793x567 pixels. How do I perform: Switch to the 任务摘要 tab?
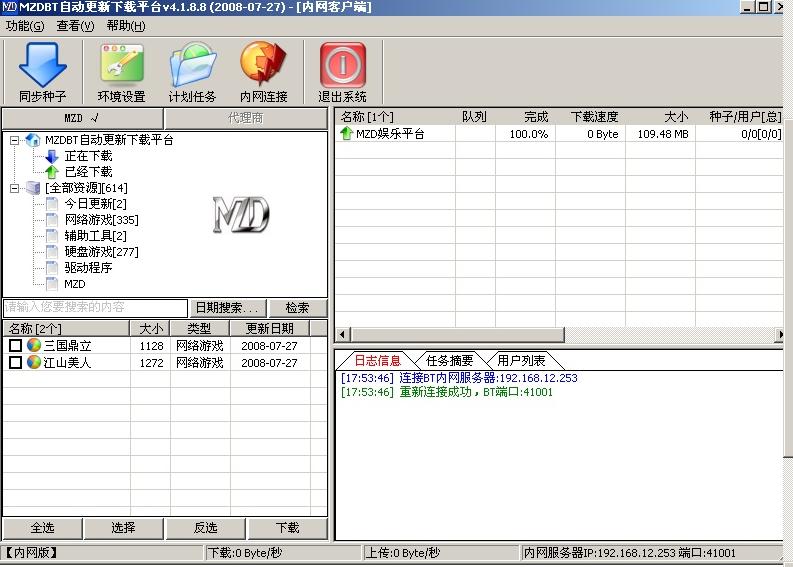[449, 361]
